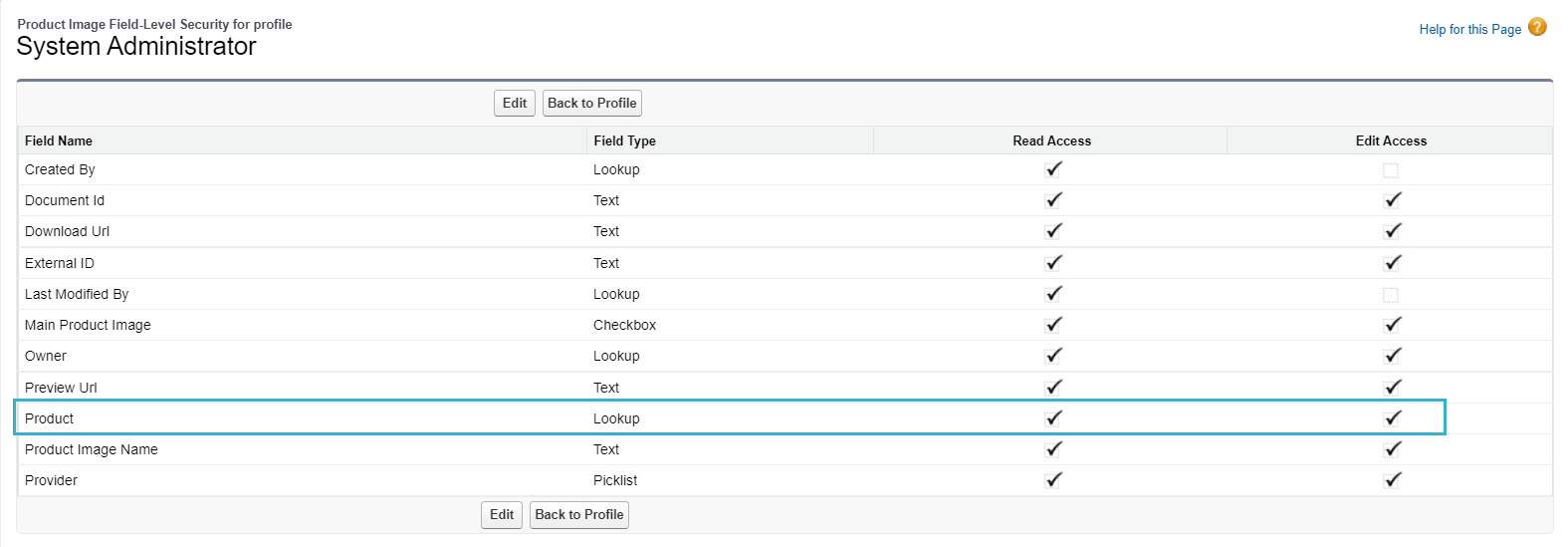Image resolution: width=1568 pixels, height=547 pixels.
Task: Click the Product row Edit Access checkmark
Action: 1392,418
